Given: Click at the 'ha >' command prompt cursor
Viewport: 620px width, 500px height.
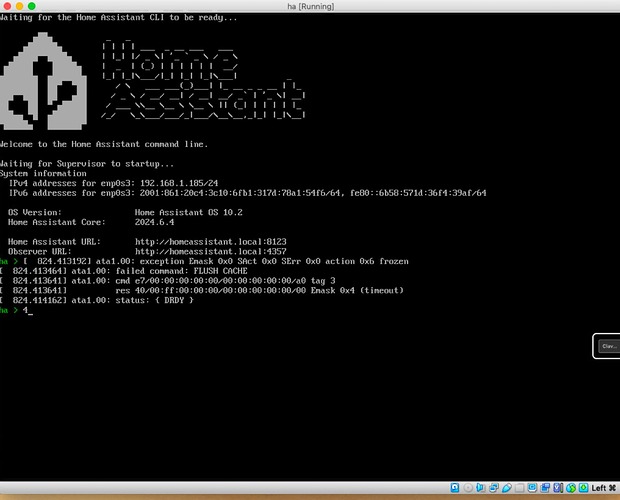Looking at the screenshot, I should (30, 311).
